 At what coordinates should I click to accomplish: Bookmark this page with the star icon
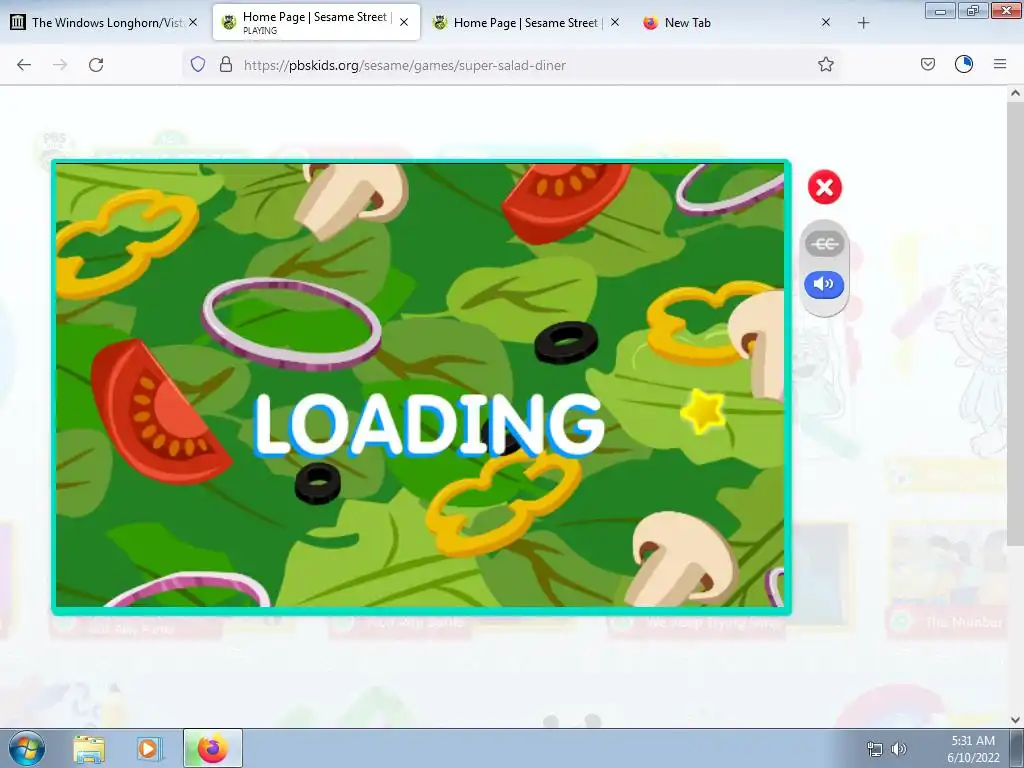click(x=825, y=64)
